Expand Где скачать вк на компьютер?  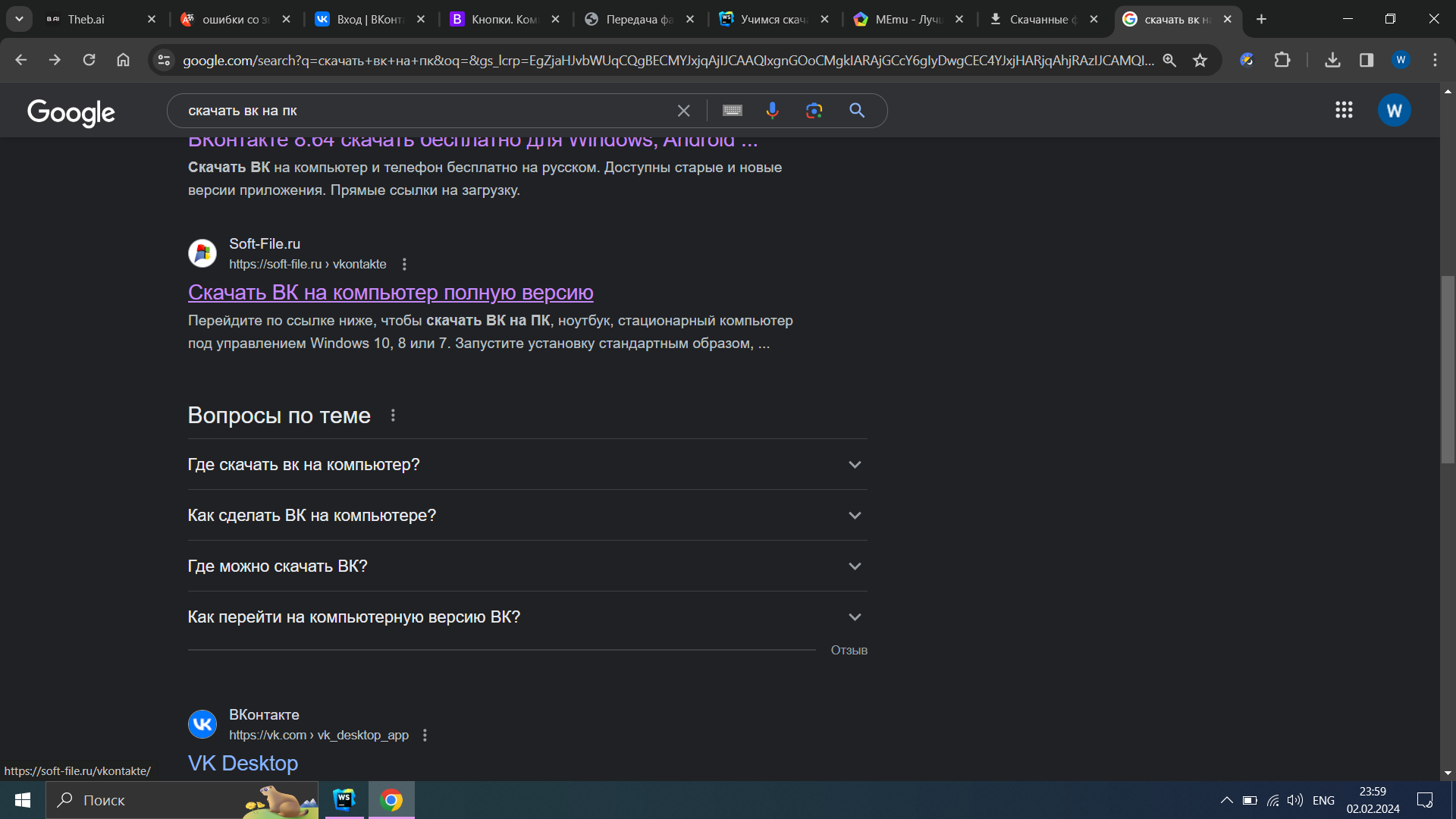pyautogui.click(x=527, y=465)
